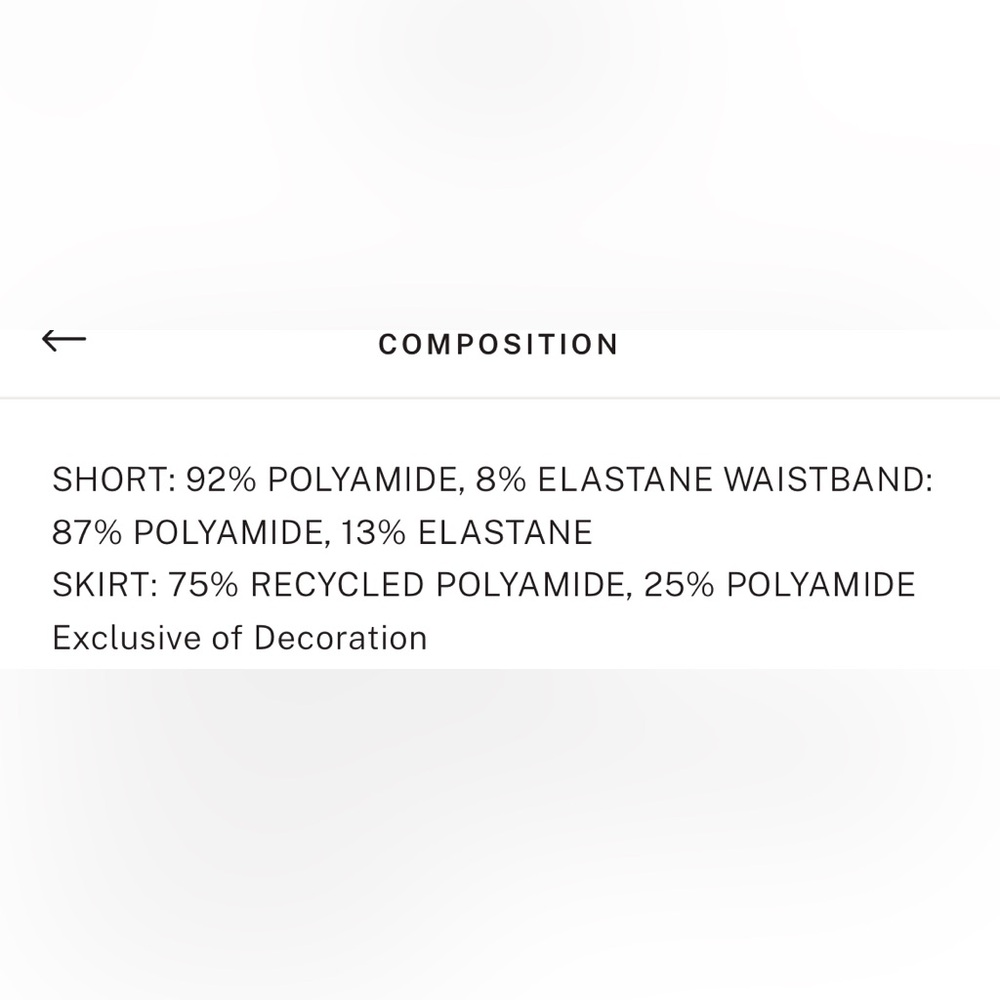Click the SKIRT: label
The height and width of the screenshot is (1000, 1000).
105,585
